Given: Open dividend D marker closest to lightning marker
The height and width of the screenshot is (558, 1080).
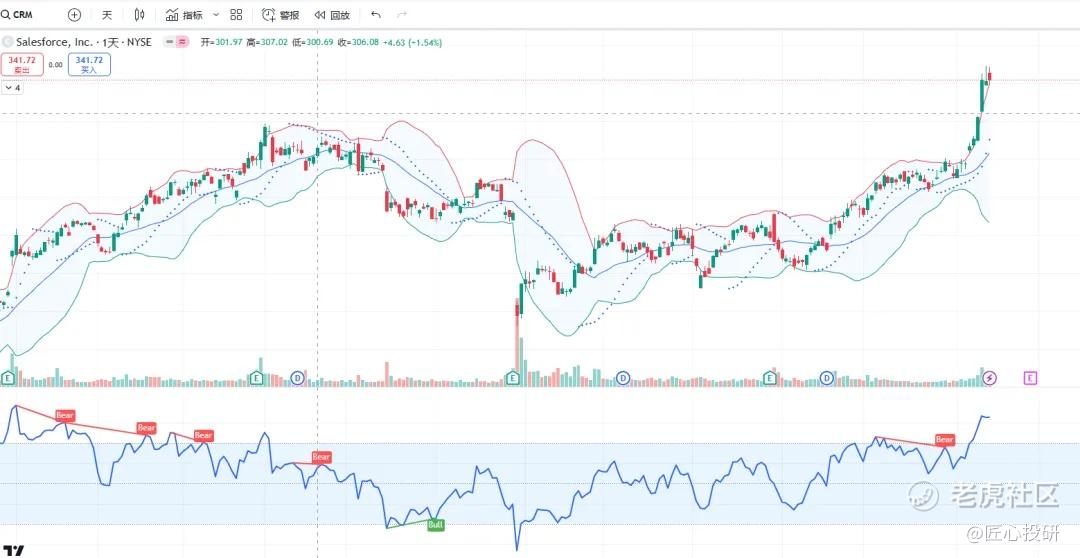Looking at the screenshot, I should (827, 378).
